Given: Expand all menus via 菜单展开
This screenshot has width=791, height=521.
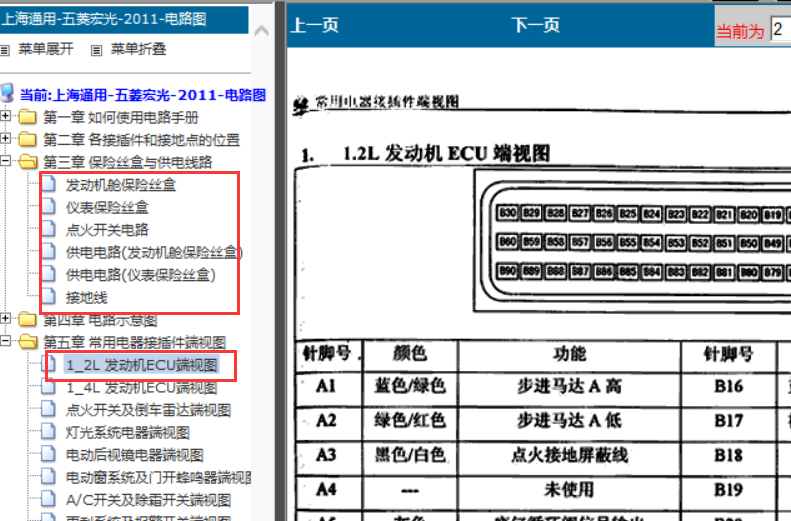Looking at the screenshot, I should [x=46, y=49].
